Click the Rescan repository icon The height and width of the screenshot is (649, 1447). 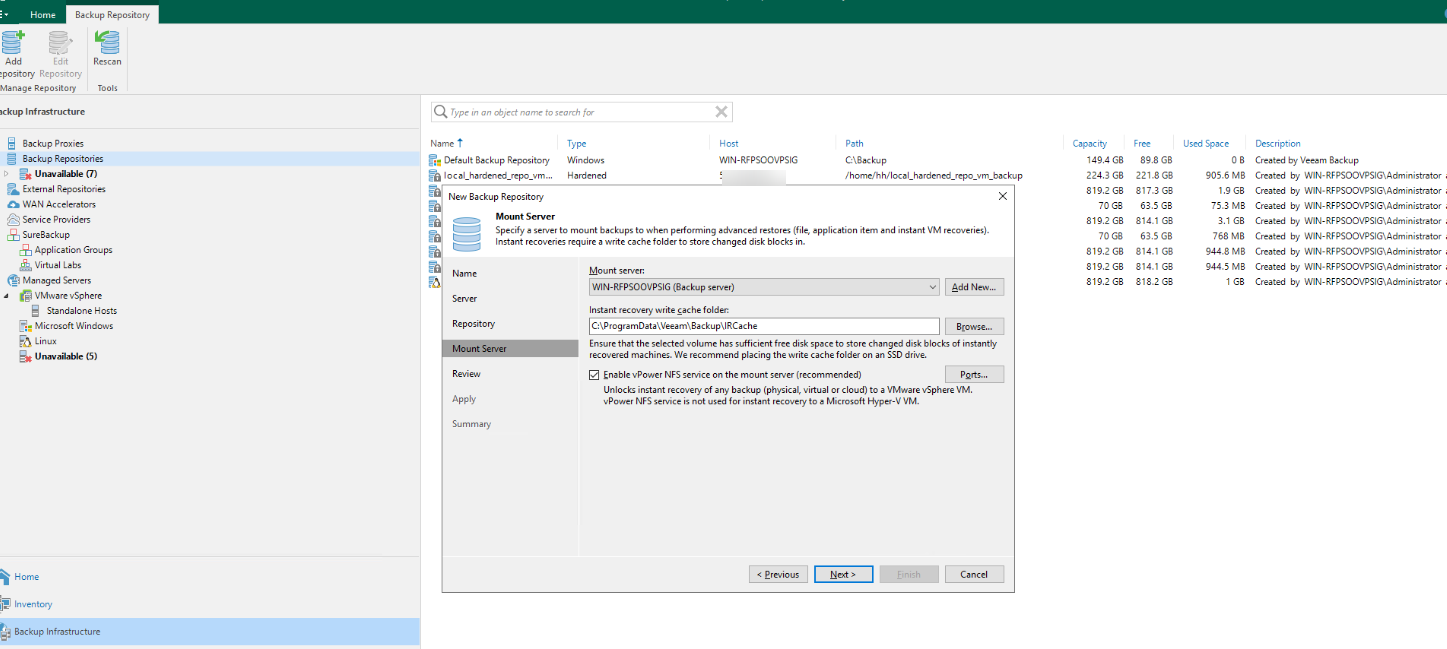107,44
